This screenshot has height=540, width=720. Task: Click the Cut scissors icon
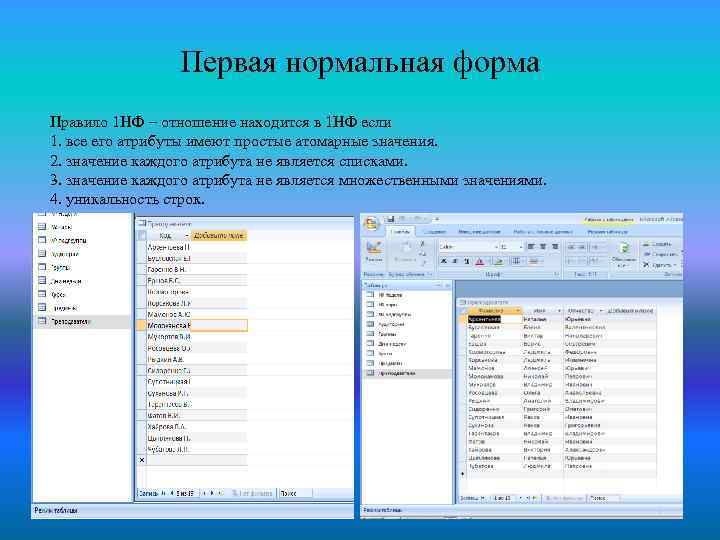click(423, 244)
